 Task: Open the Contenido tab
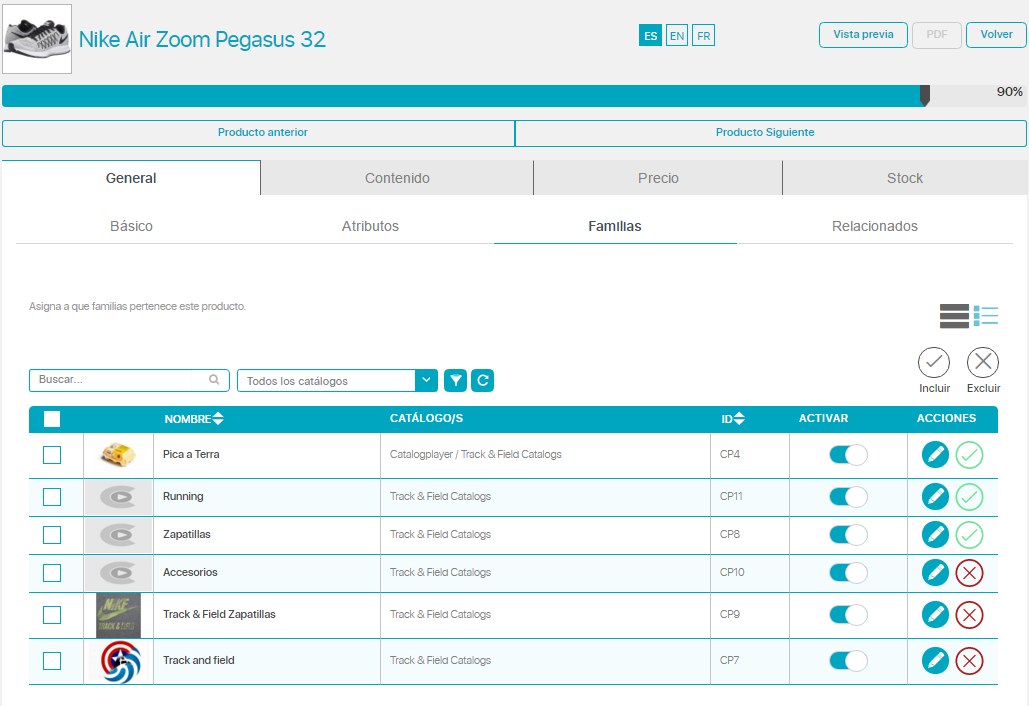click(397, 178)
